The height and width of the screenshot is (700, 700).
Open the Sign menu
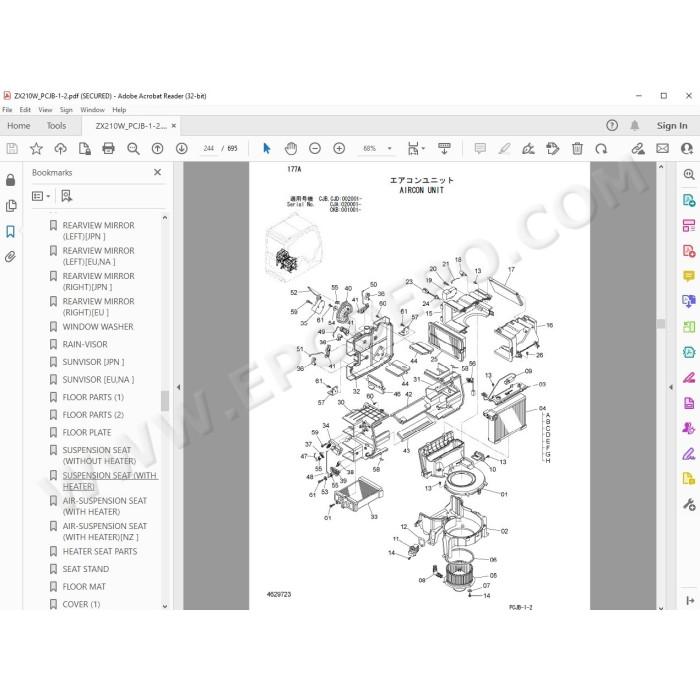coord(66,109)
